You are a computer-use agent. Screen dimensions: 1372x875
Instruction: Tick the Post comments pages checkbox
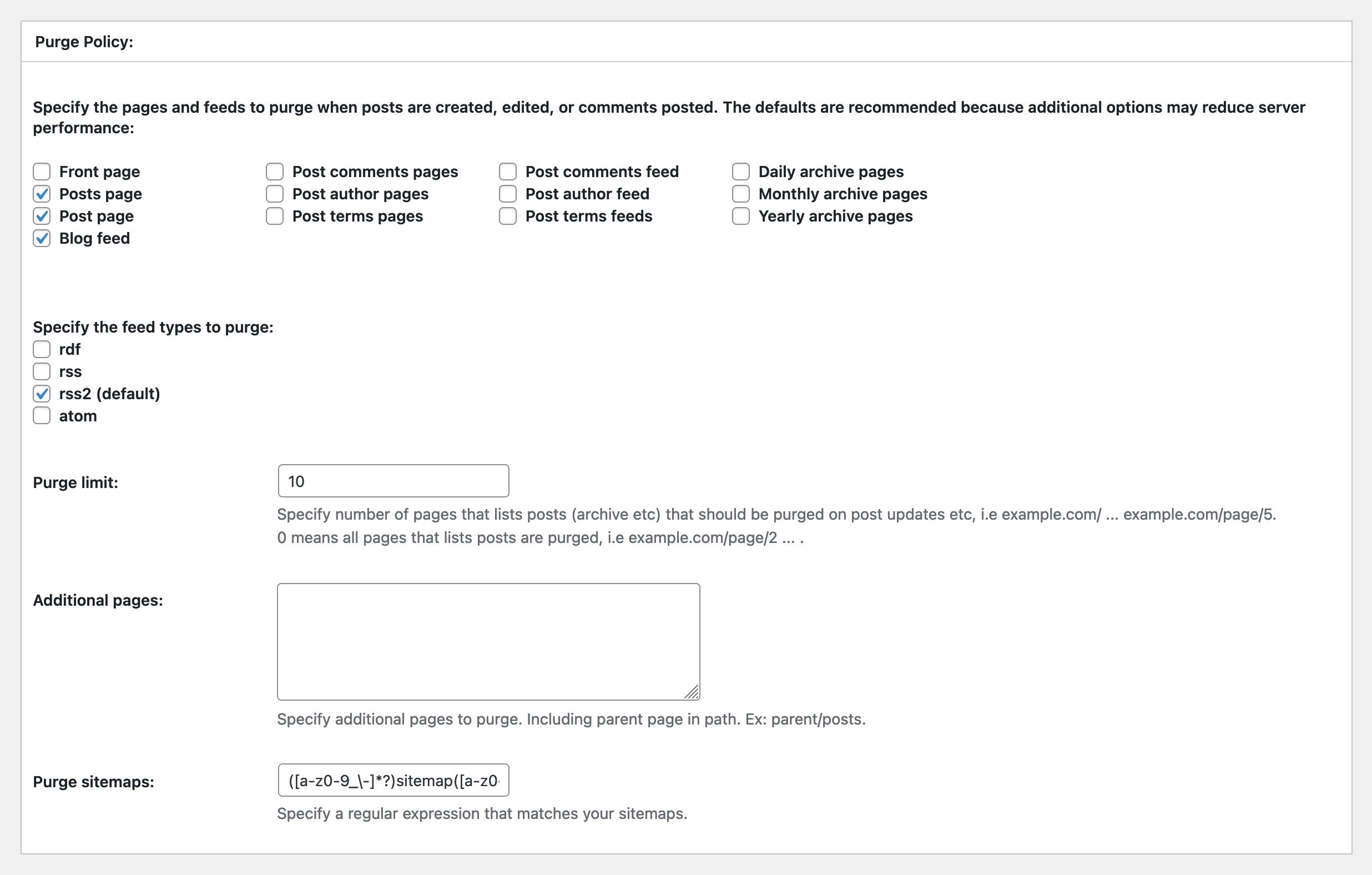[x=275, y=172]
